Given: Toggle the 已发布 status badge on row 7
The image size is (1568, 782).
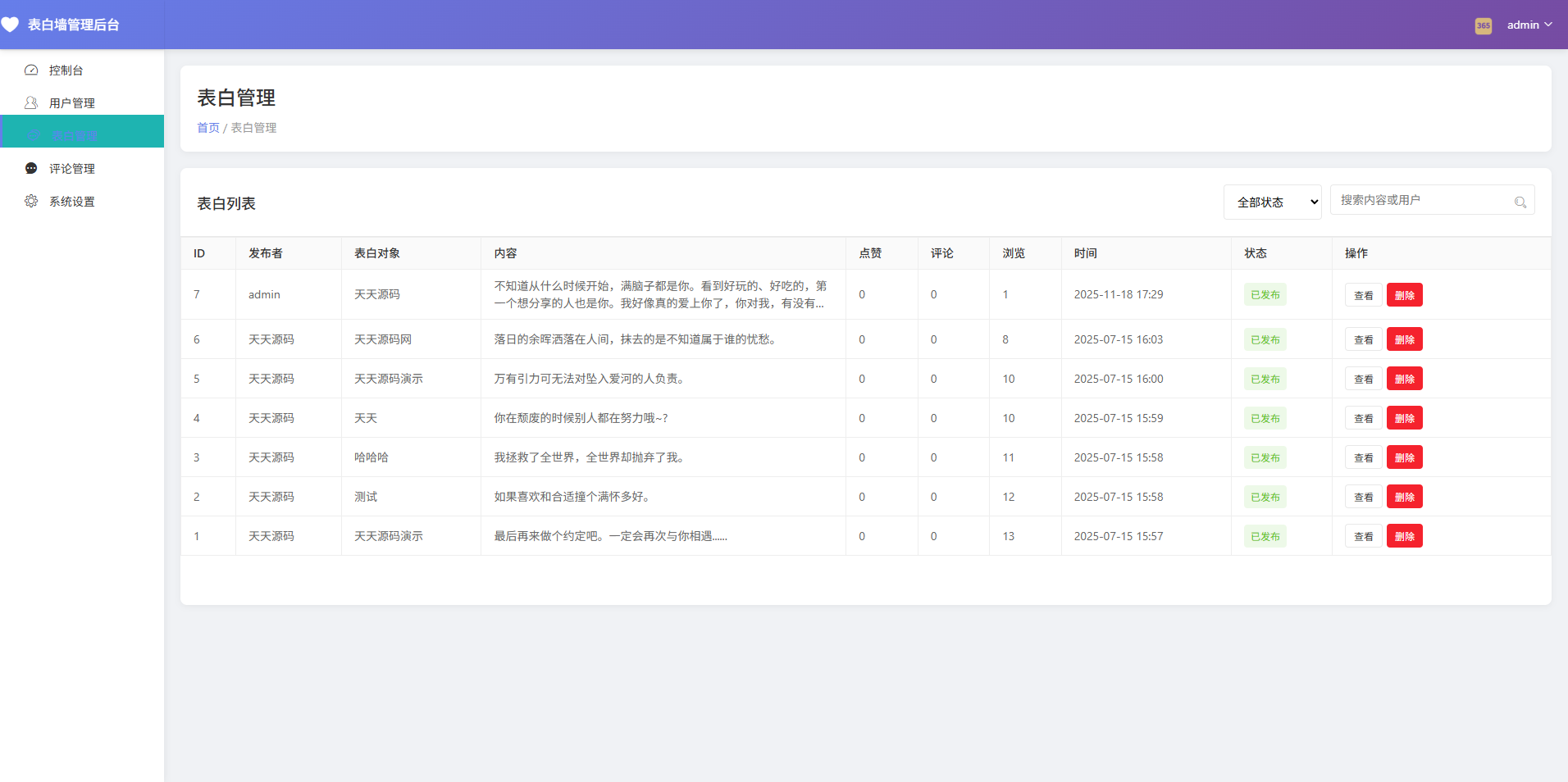Looking at the screenshot, I should tap(1265, 294).
